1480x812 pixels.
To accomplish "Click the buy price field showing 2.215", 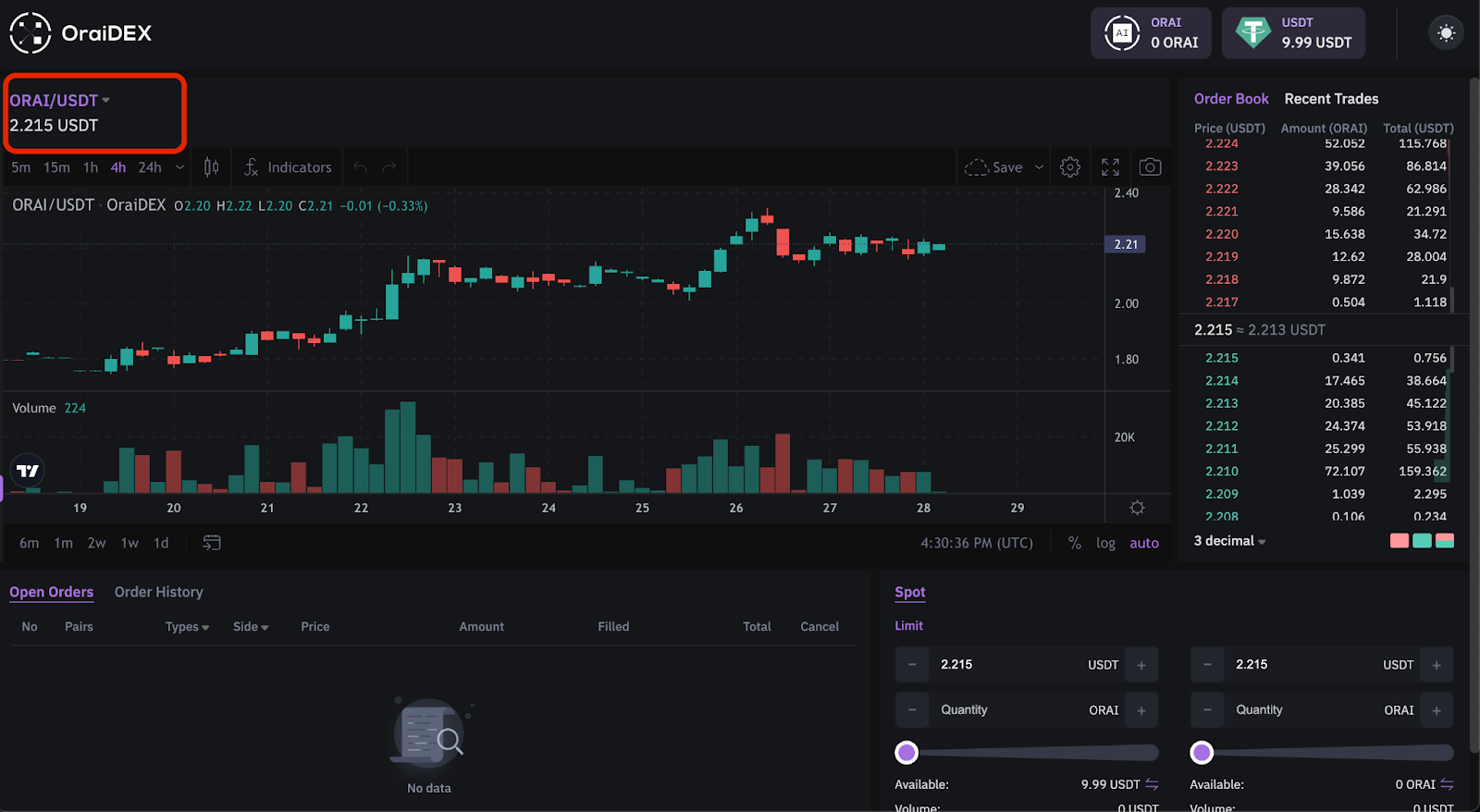I will 1027,665.
